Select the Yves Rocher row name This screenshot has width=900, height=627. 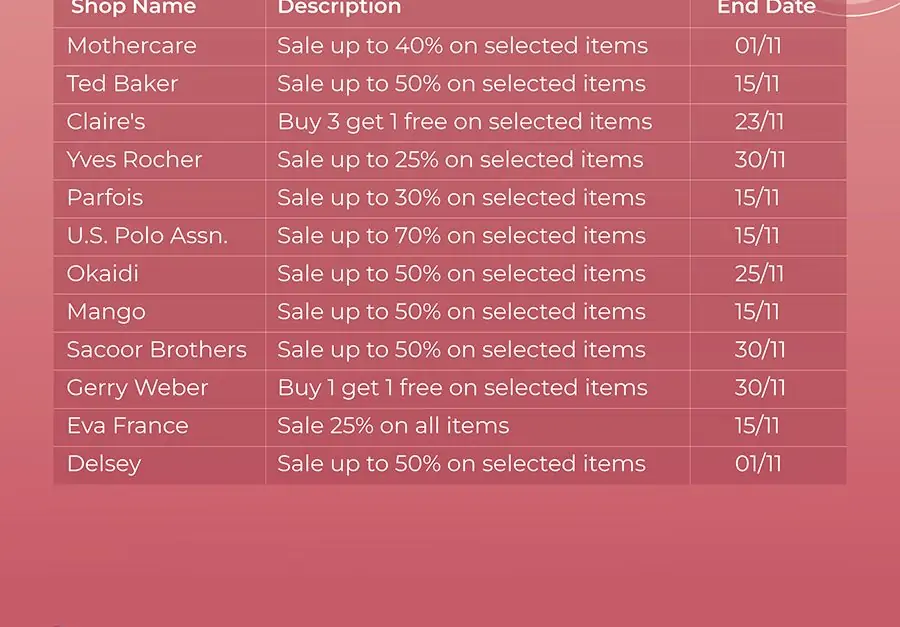tap(134, 160)
